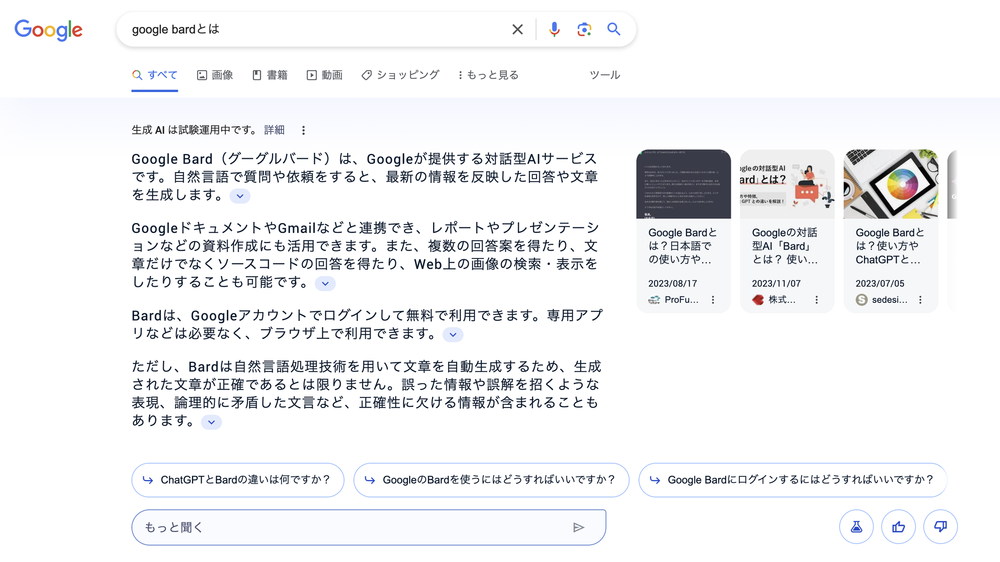
Task: Open Search Labs flask icon
Action: (x=856, y=527)
